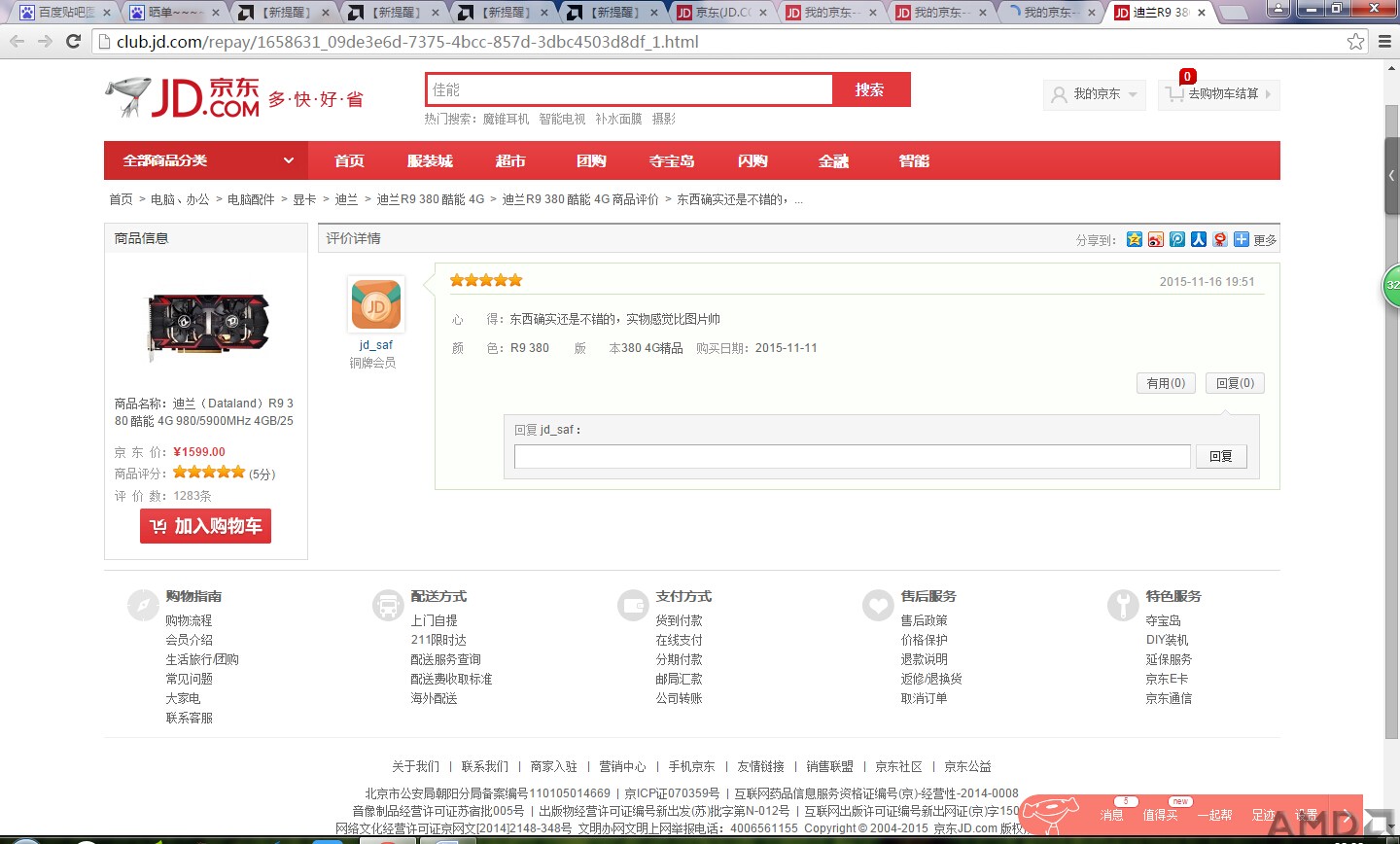
Task: Open 消息 on floating bar
Action: click(1112, 815)
